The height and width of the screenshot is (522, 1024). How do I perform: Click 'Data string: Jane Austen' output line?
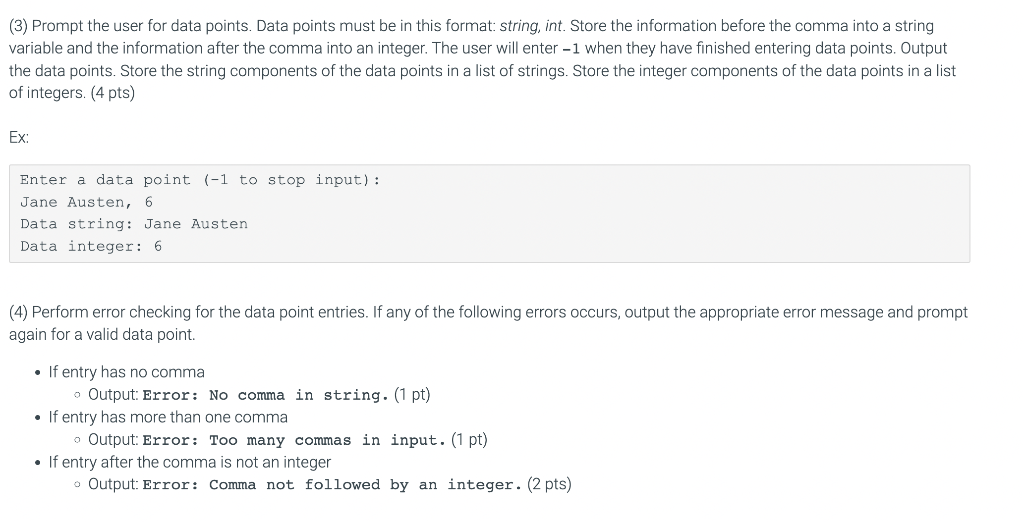134,224
